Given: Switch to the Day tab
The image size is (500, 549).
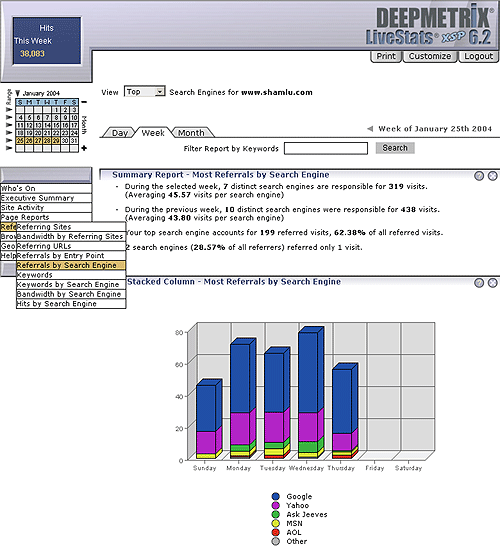Looking at the screenshot, I should point(119,133).
